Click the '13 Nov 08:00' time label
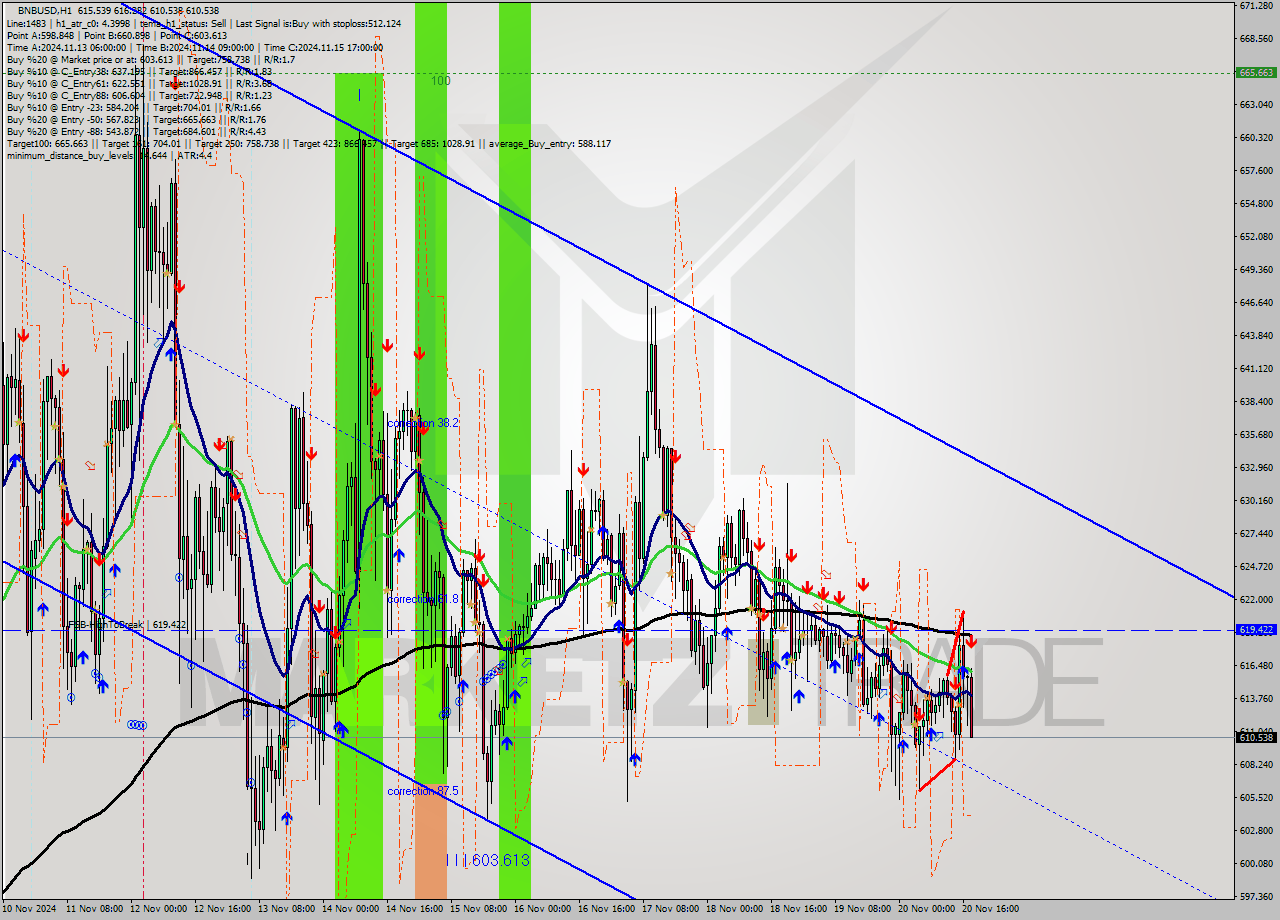This screenshot has height=920, width=1280. pos(286,910)
